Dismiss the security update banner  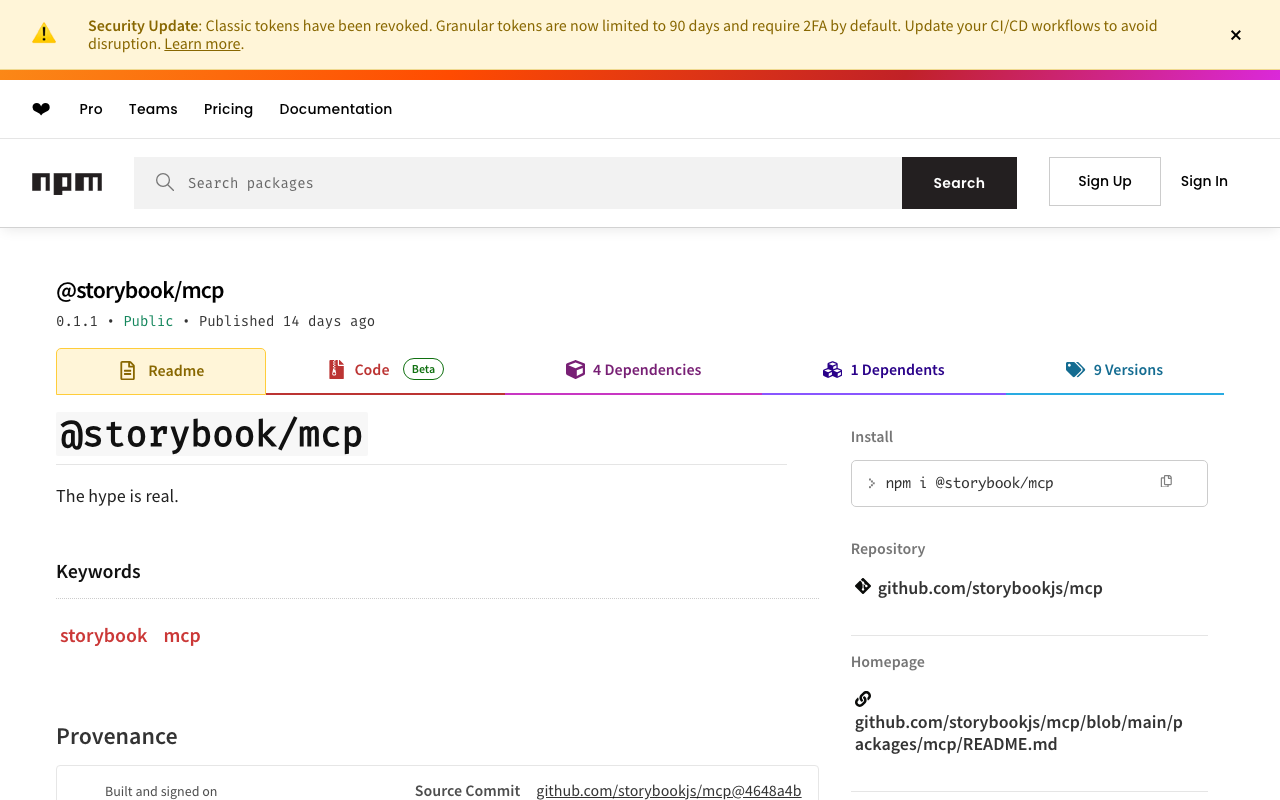pos(1236,35)
